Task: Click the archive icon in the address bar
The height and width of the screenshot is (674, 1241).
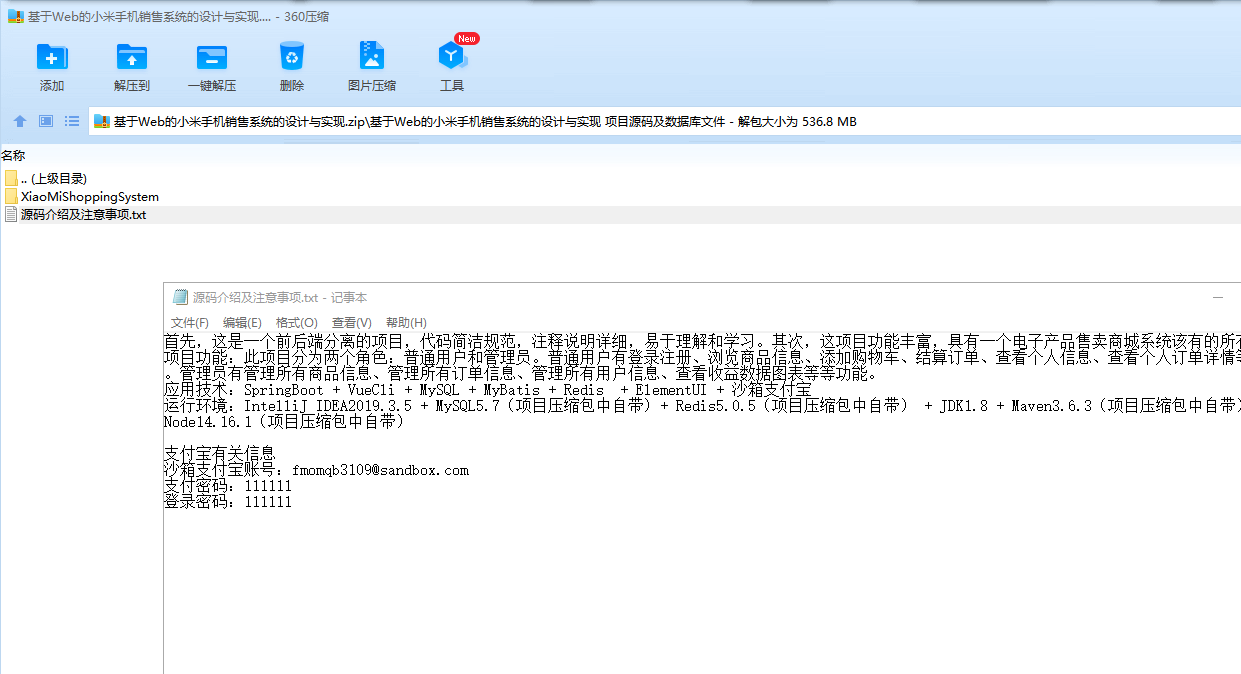Action: coord(101,122)
